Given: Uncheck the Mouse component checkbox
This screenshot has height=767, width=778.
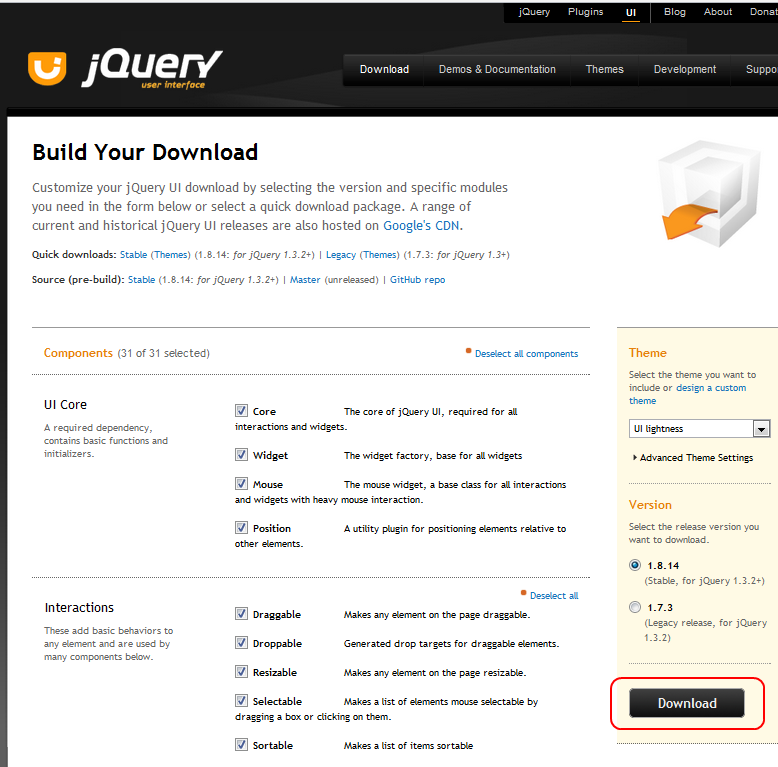Looking at the screenshot, I should (x=241, y=483).
